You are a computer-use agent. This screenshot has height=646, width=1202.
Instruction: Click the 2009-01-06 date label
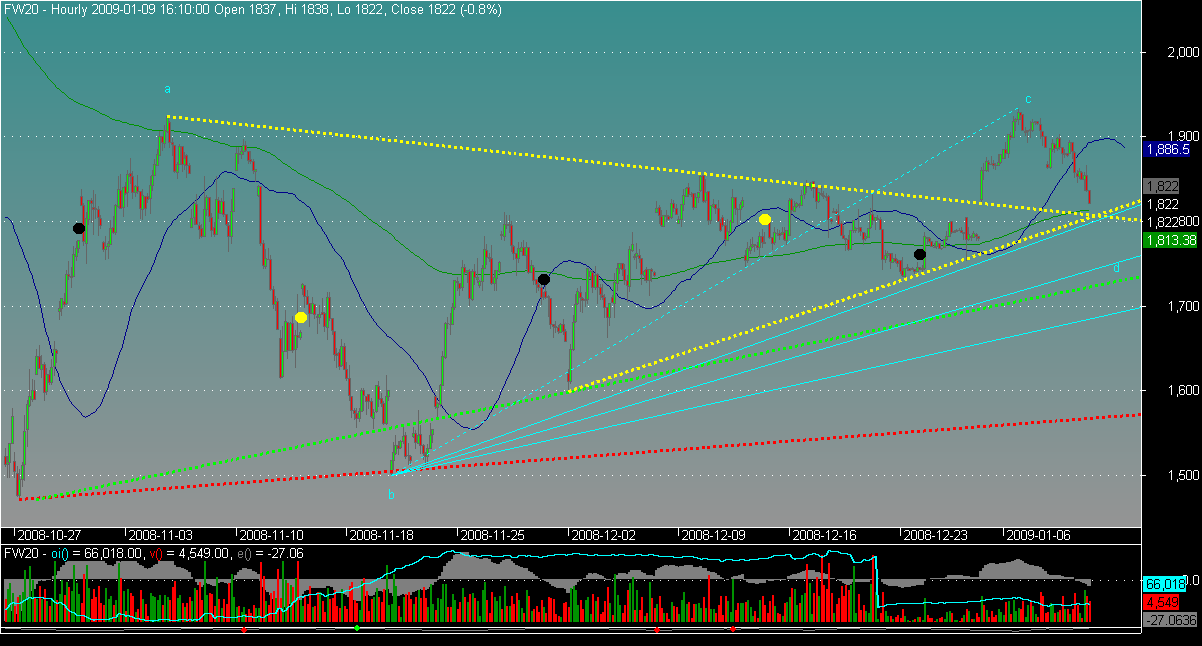[x=1041, y=535]
